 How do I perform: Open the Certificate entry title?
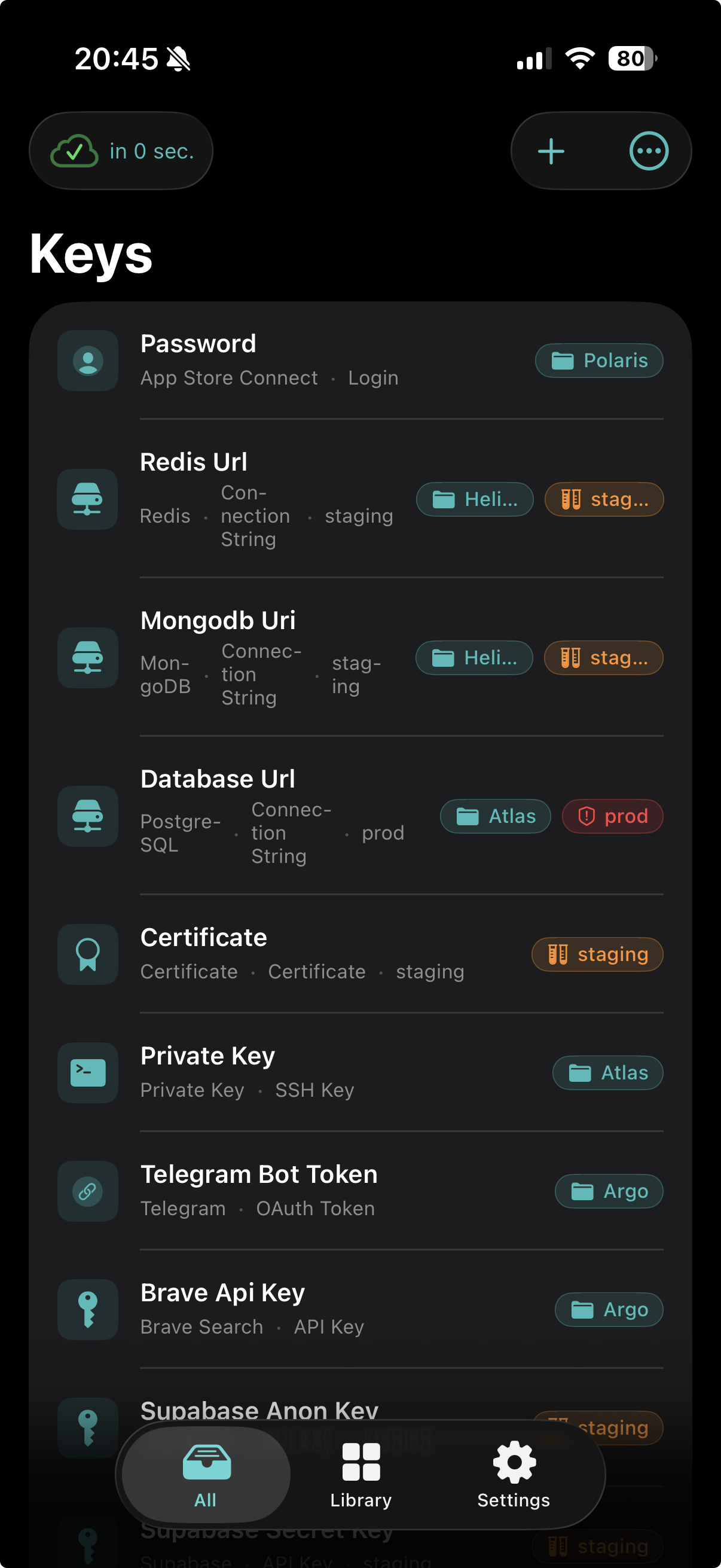coord(204,938)
